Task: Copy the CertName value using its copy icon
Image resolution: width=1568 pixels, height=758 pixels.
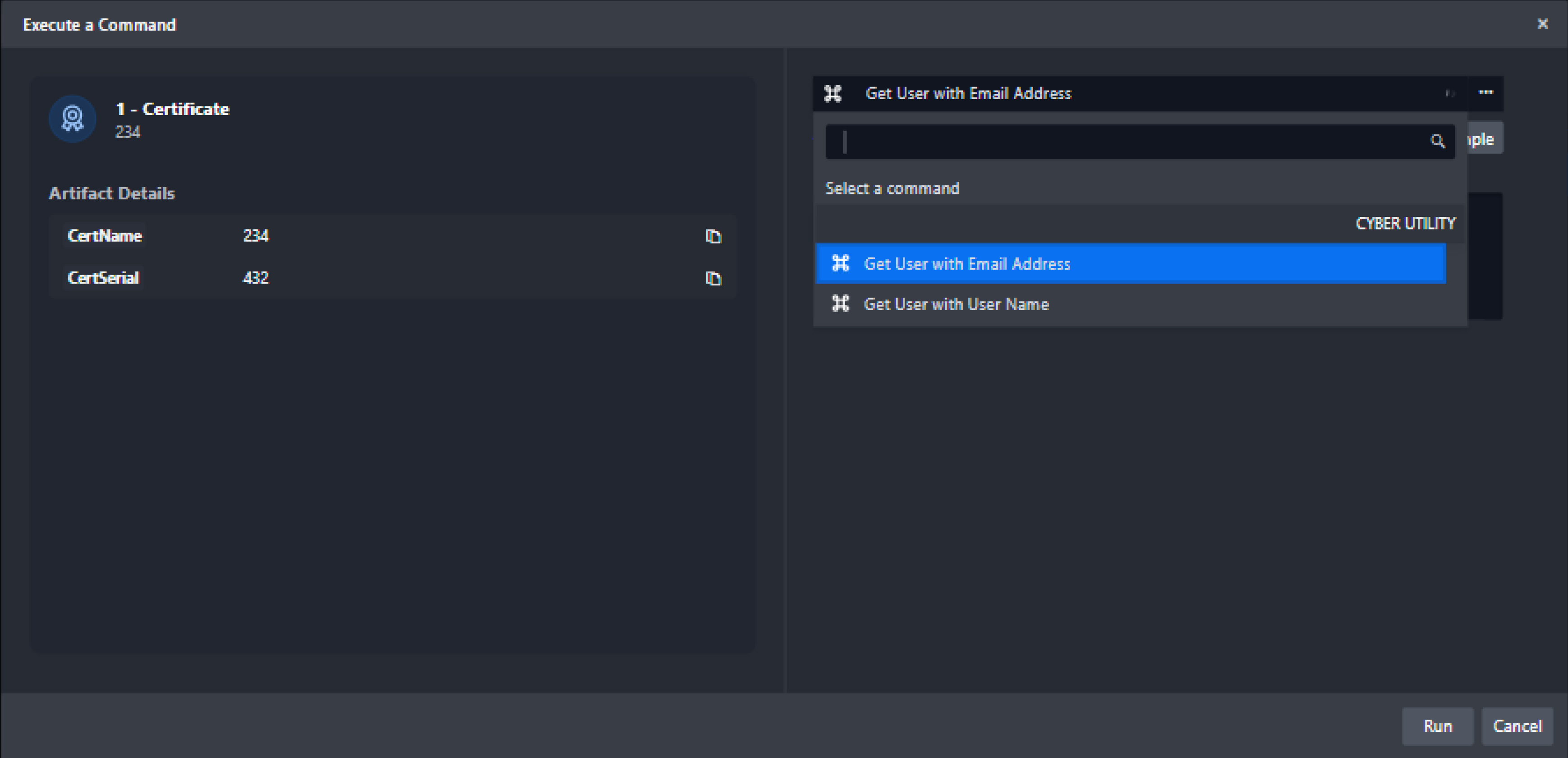Action: coord(713,236)
